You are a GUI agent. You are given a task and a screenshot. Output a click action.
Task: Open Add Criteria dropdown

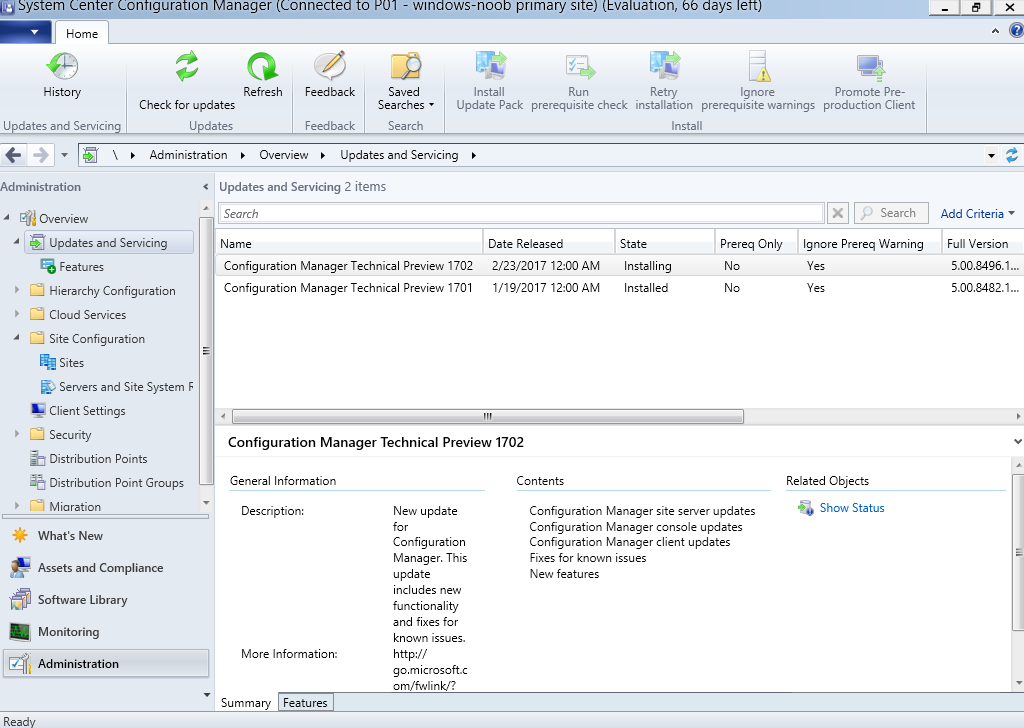pos(978,214)
